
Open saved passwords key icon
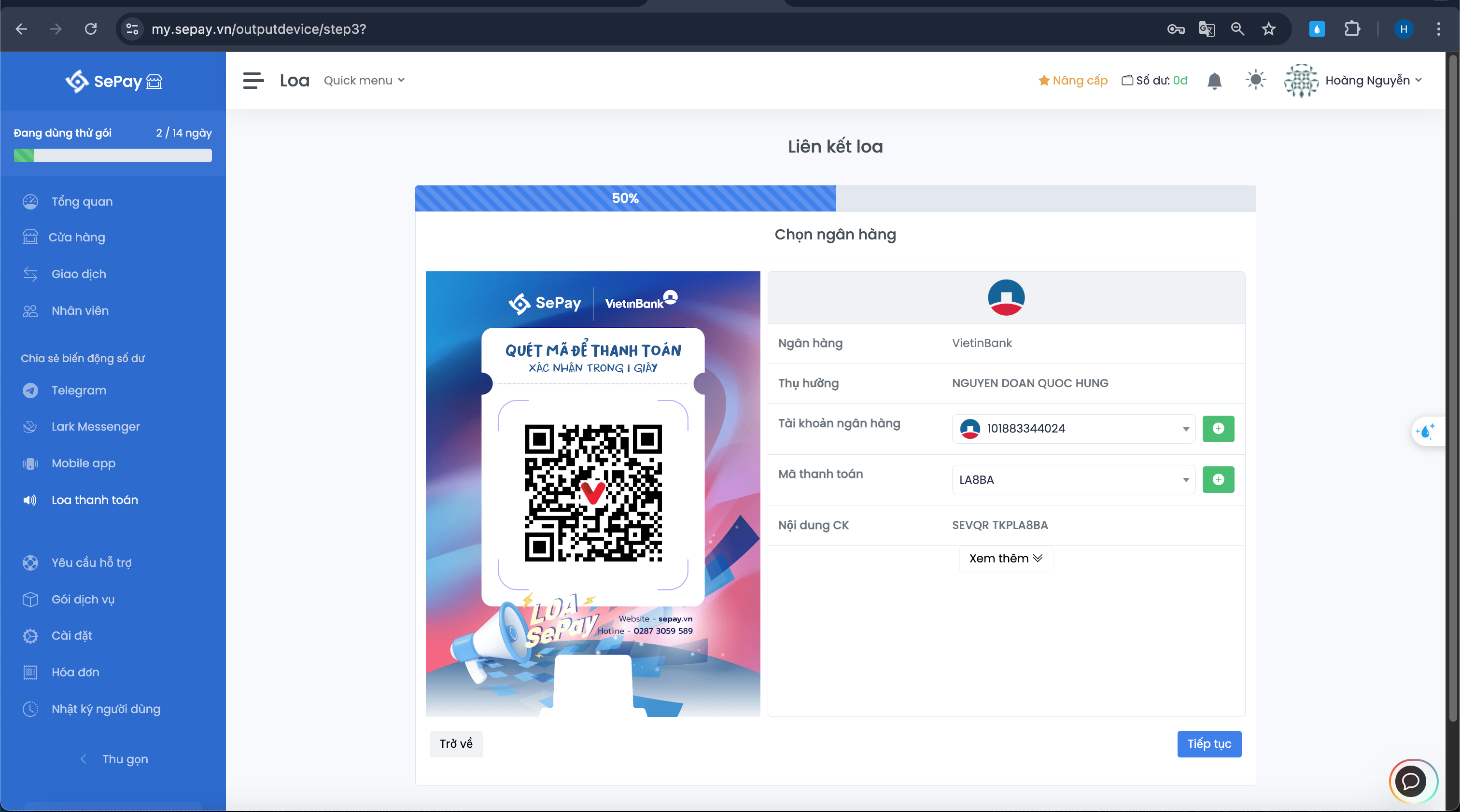pos(1176,29)
